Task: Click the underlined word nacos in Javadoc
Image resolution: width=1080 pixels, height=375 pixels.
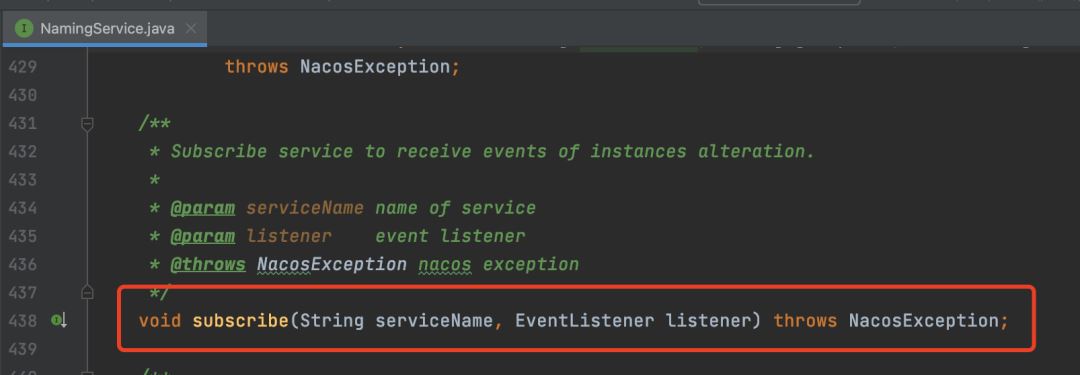Action: coord(445,265)
